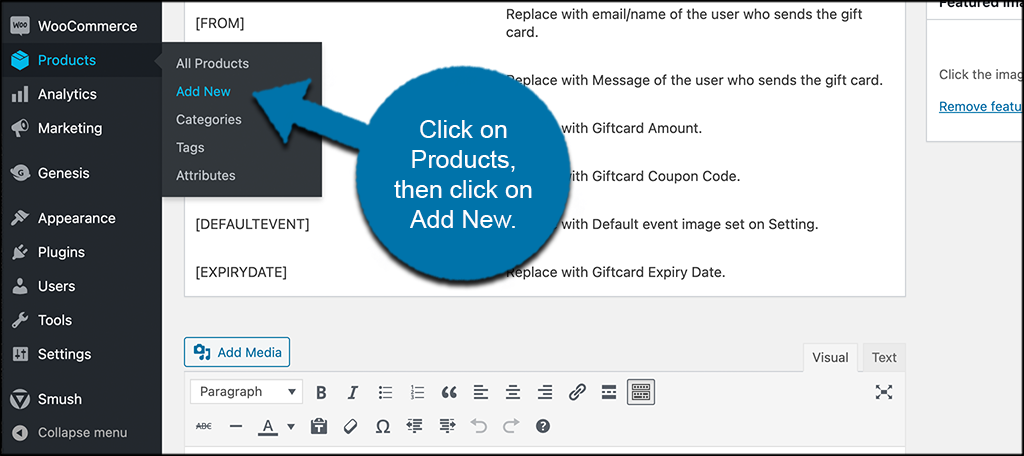
Task: Click the Tools wrench icon
Action: 20,320
